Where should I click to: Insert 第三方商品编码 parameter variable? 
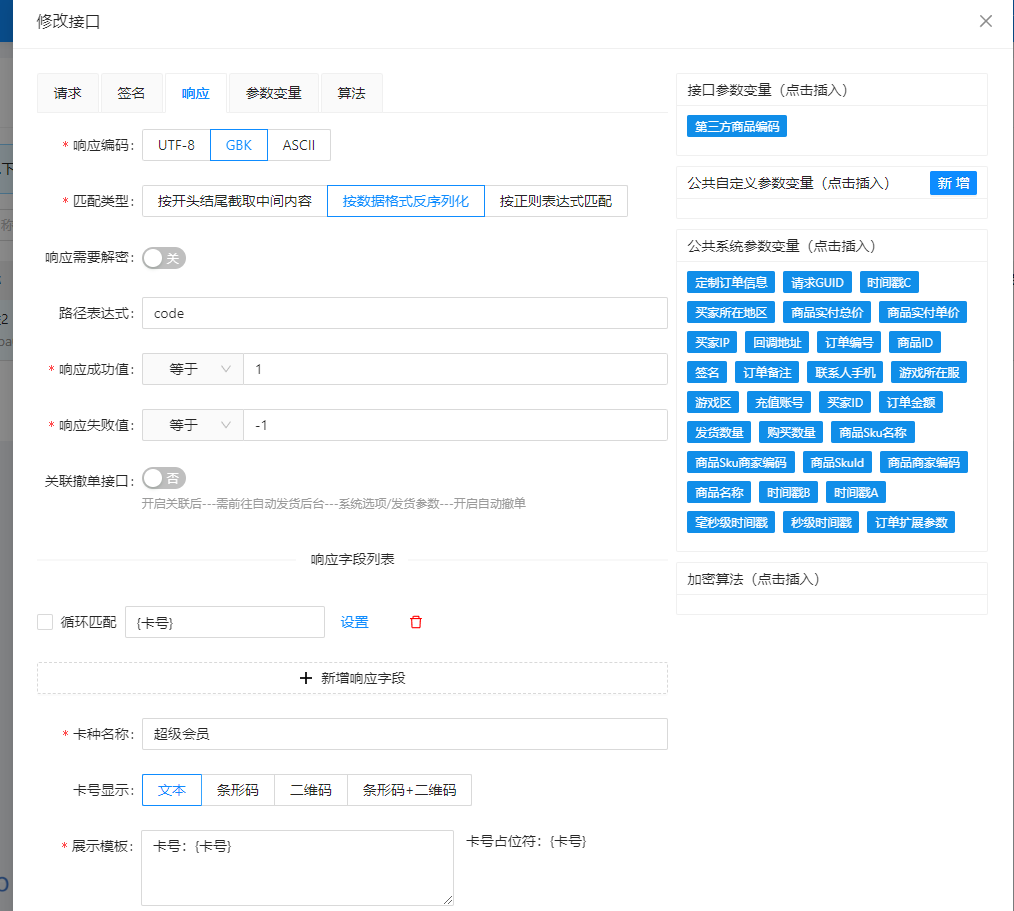[x=737, y=126]
